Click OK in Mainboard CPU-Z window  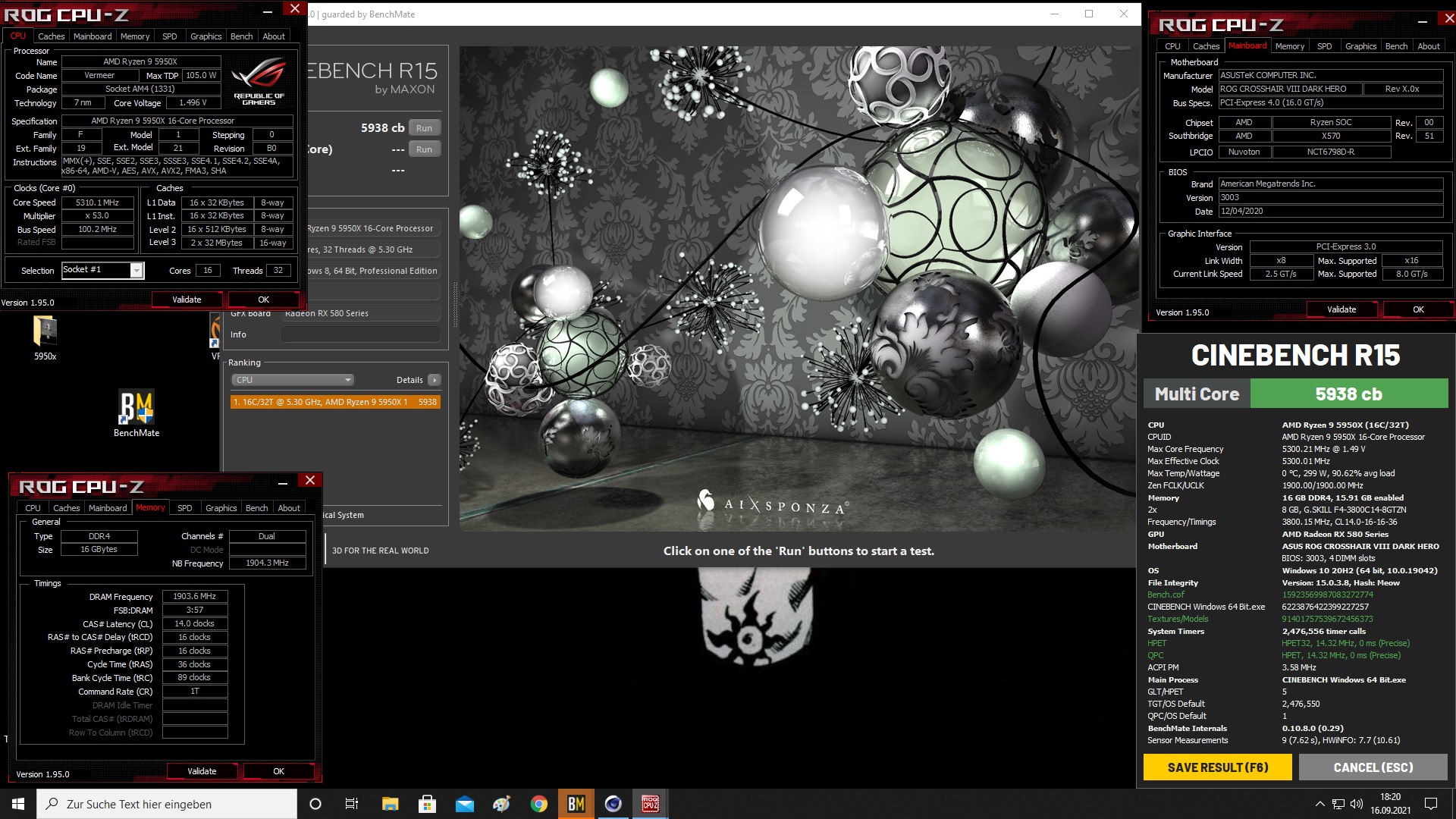[1418, 309]
